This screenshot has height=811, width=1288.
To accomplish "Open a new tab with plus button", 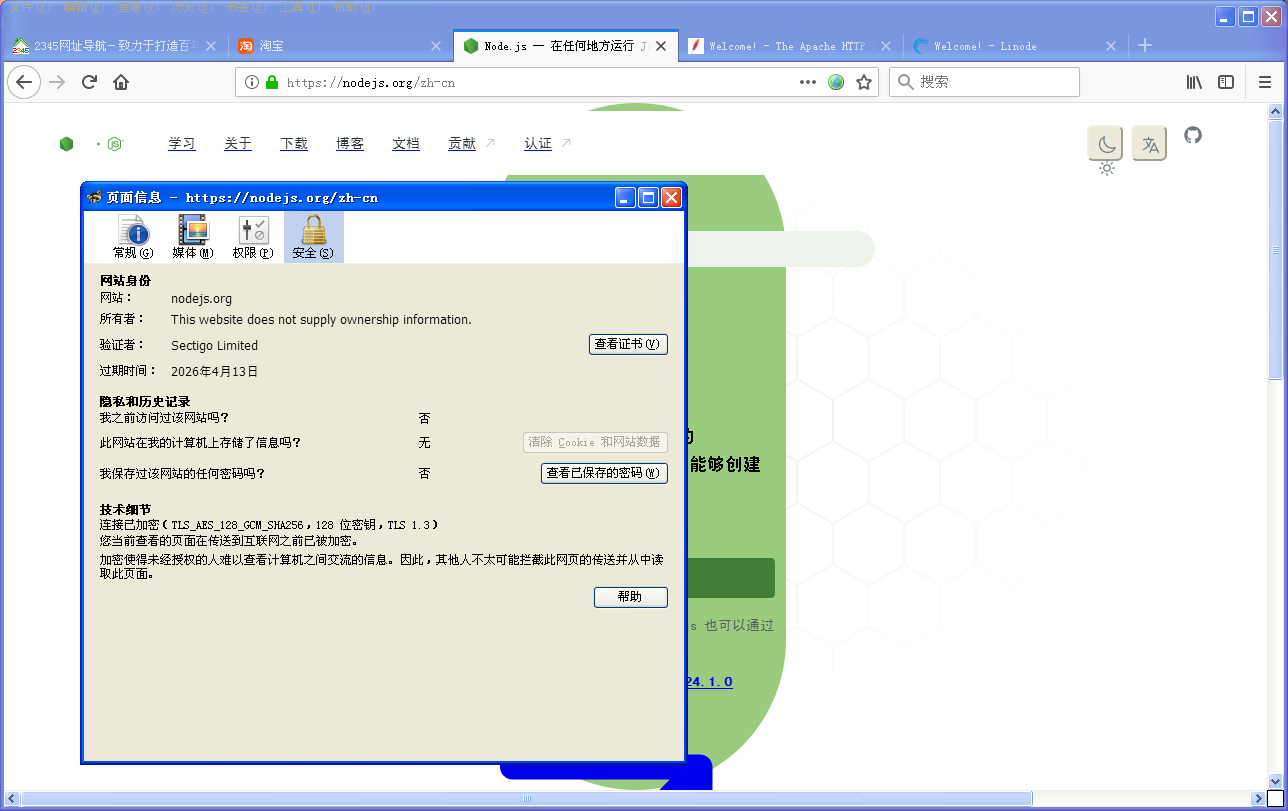I will 1145,45.
